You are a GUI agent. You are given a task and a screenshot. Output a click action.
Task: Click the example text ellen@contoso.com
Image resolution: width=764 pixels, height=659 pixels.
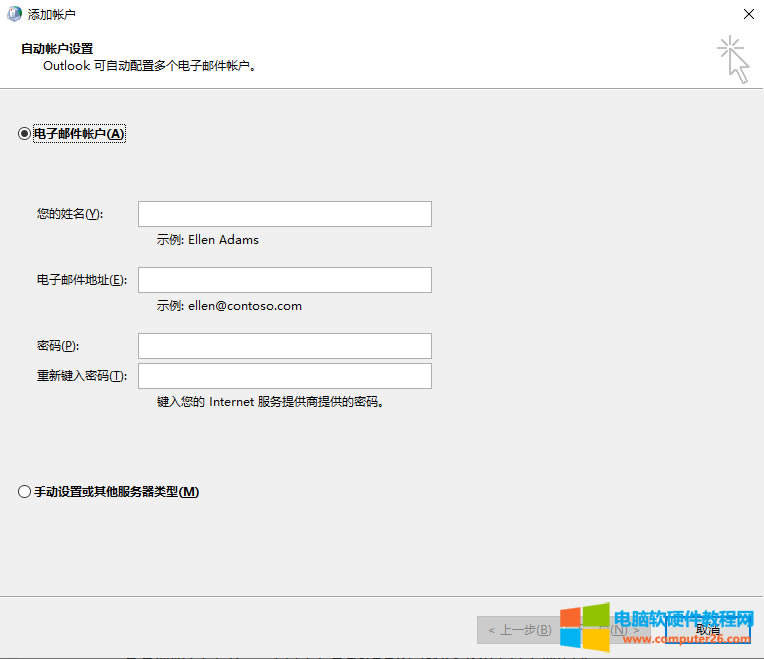[x=244, y=306]
